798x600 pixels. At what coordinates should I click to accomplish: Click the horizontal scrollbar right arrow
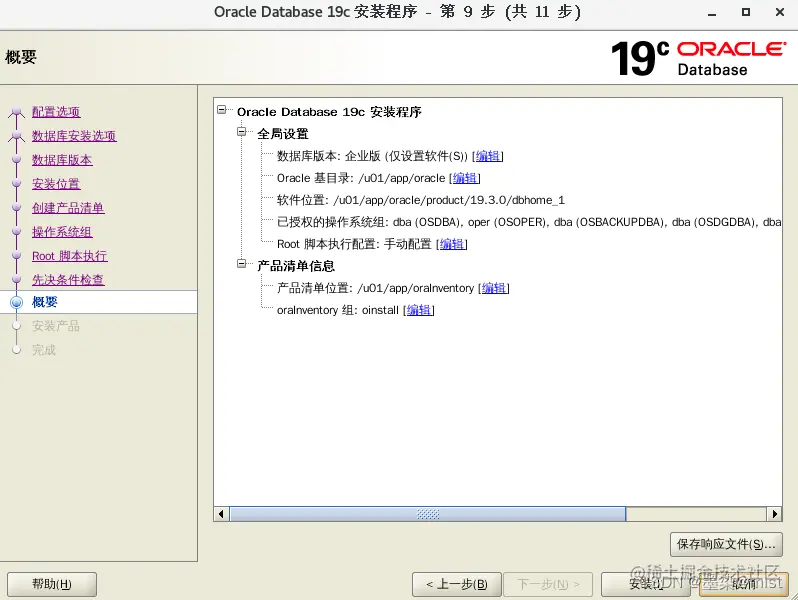(774, 514)
